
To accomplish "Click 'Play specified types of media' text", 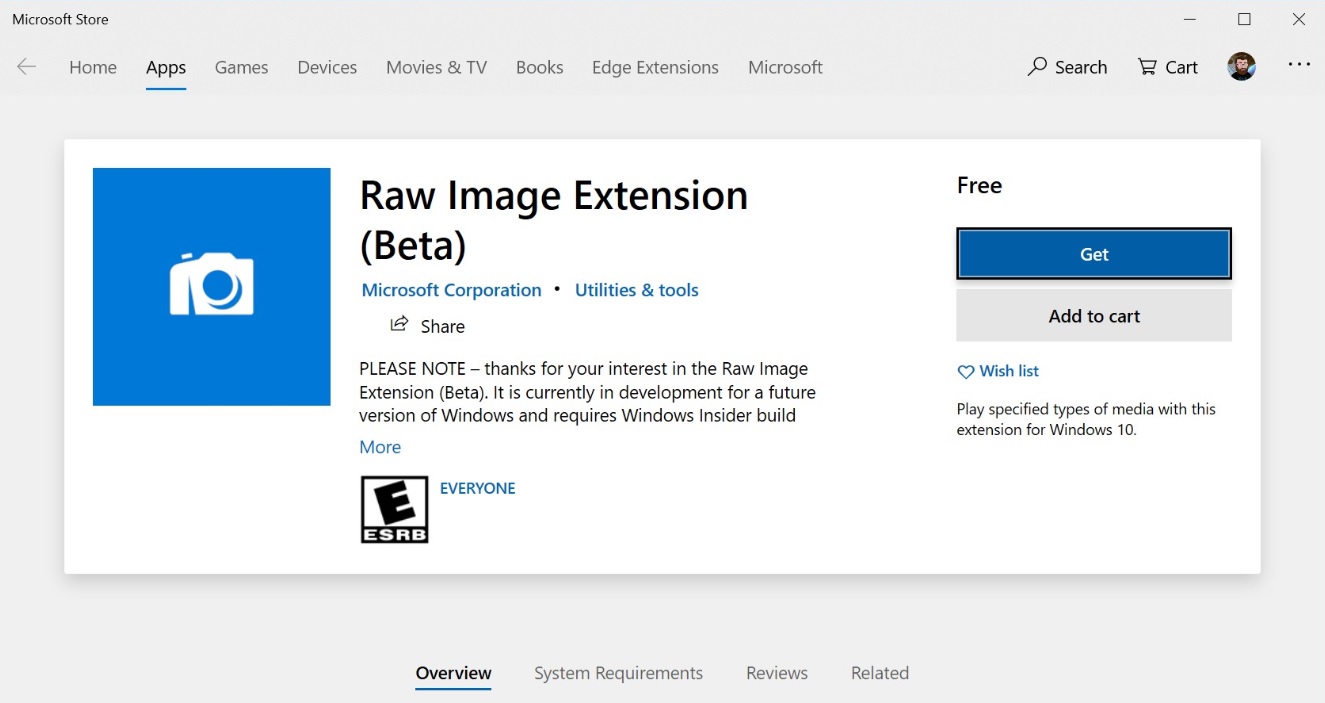I will 1086,419.
